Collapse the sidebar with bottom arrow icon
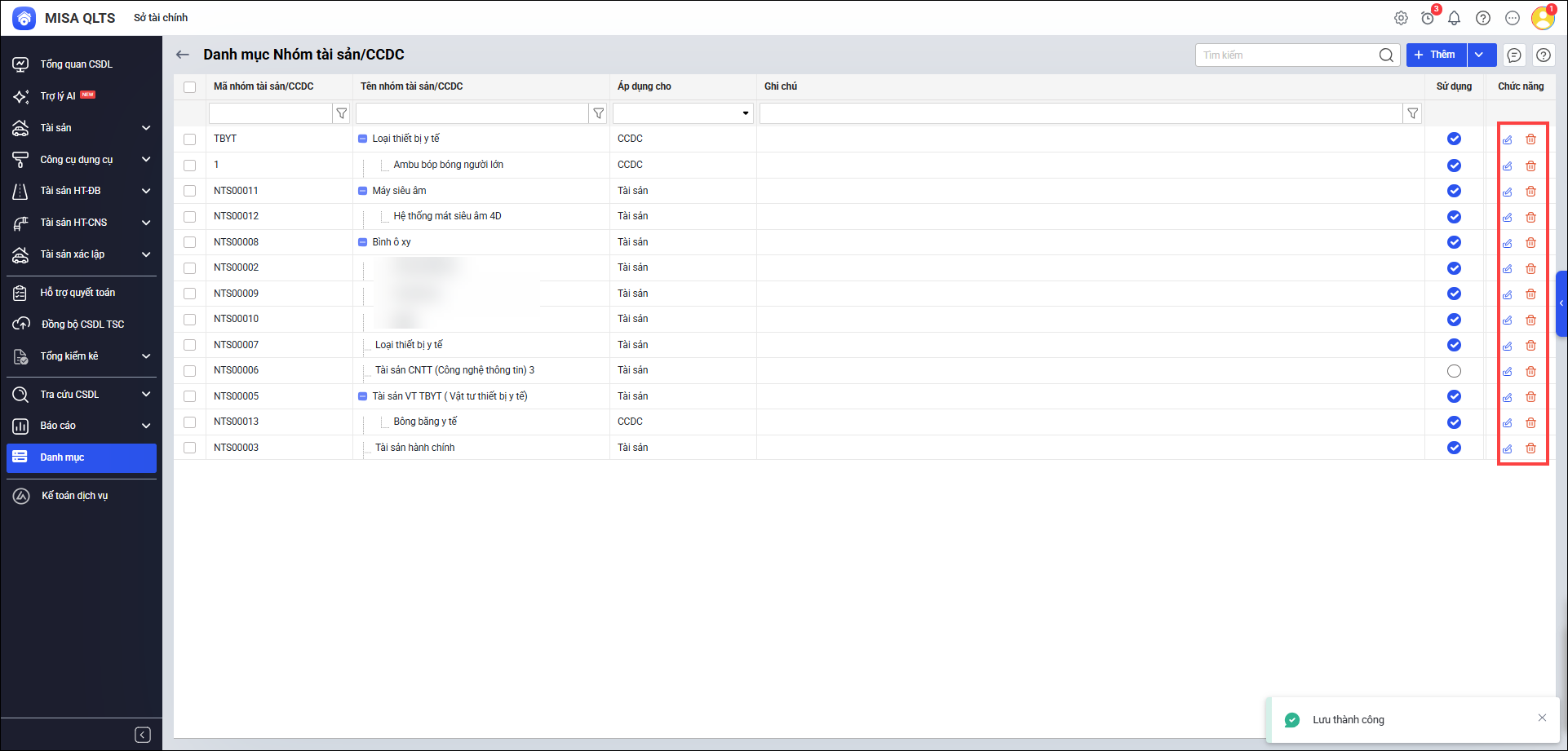This screenshot has height=751, width=1568. (x=143, y=735)
